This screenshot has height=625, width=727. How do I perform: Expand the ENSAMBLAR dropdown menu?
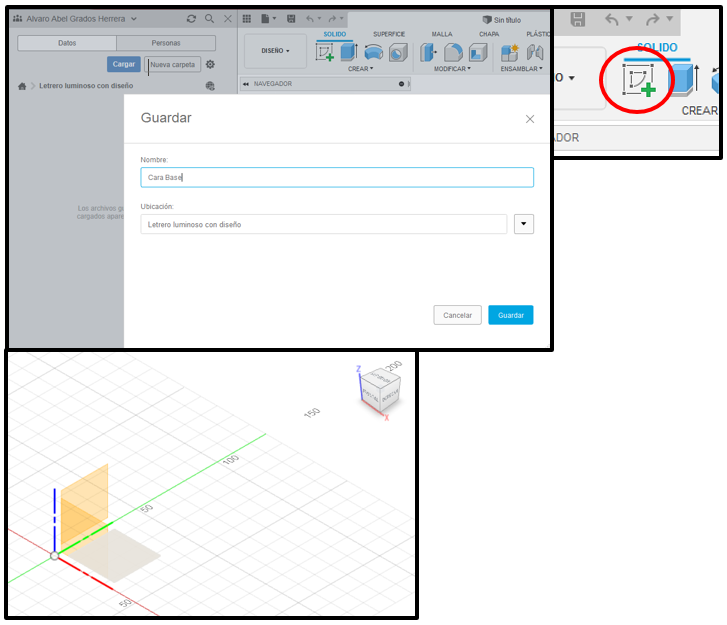pyautogui.click(x=521, y=69)
